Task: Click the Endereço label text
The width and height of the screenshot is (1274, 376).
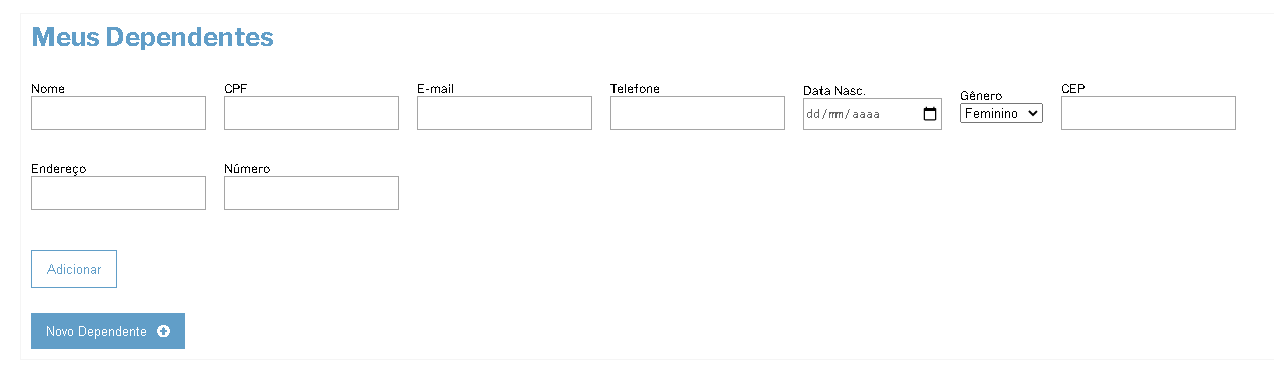Action: coord(59,169)
